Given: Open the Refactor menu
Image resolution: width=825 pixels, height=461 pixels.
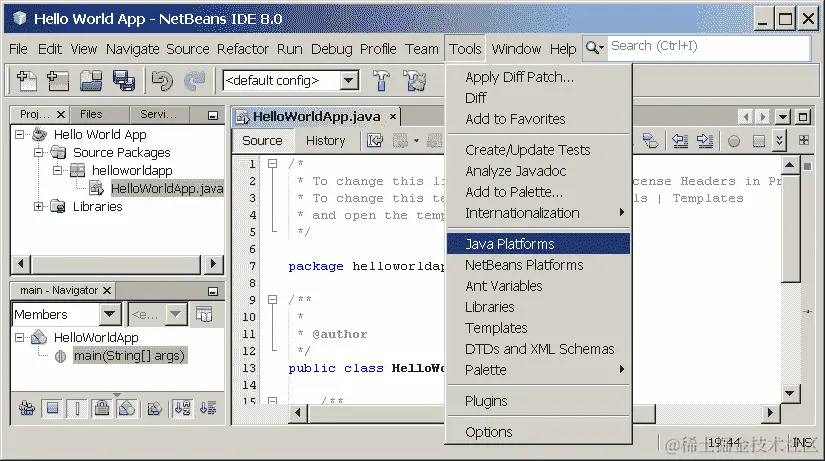Looking at the screenshot, I should [243, 49].
